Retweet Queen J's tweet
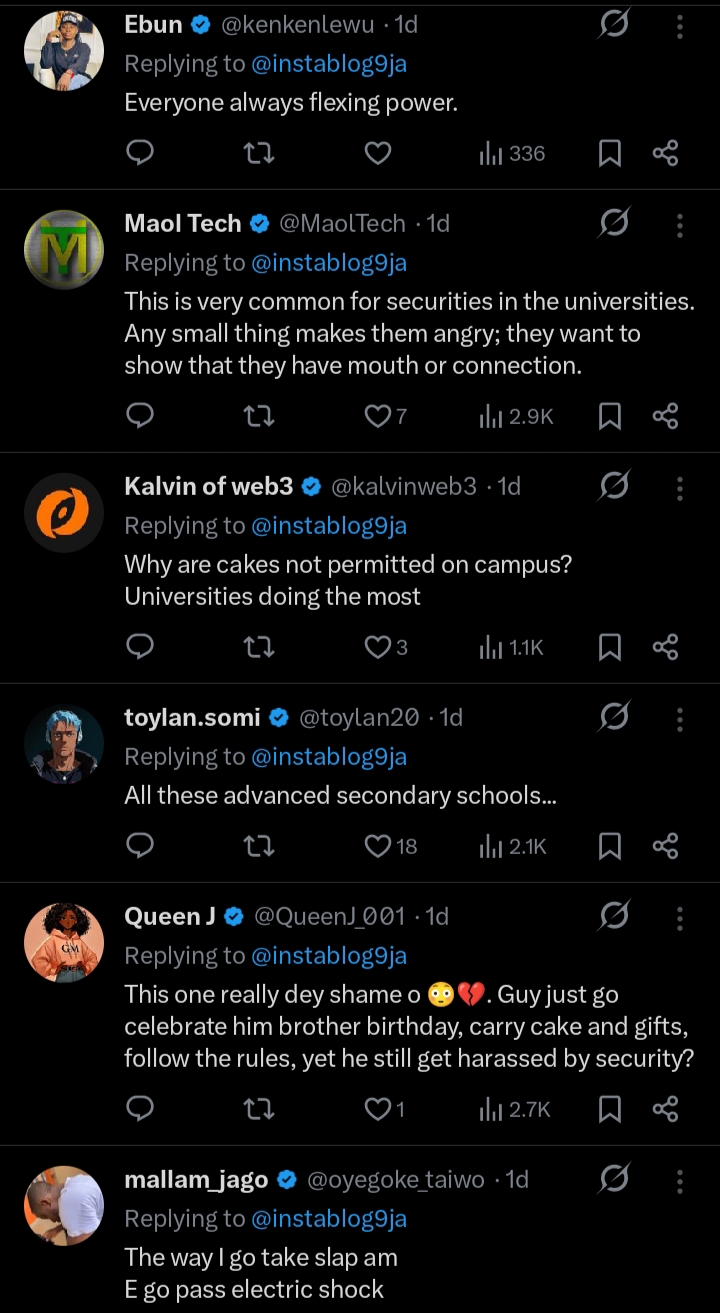This screenshot has height=1313, width=720. pos(259,1108)
